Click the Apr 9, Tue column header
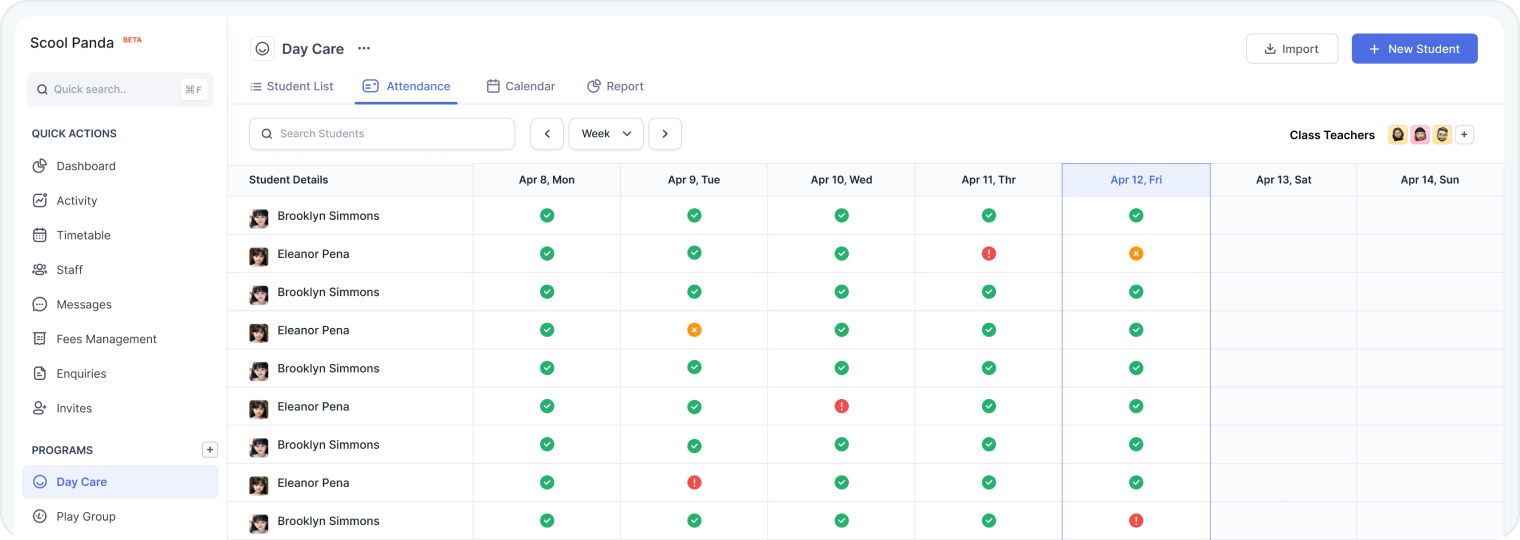The image size is (1520, 540). pyautogui.click(x=694, y=180)
